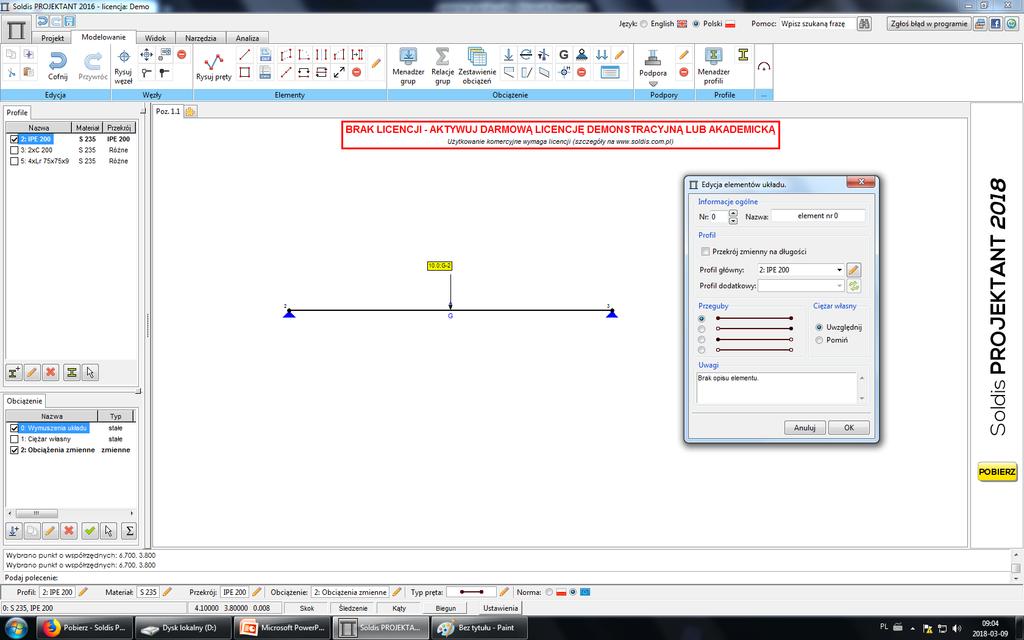Image resolution: width=1024 pixels, height=640 pixels.
Task: Click the binoculars help search icon
Action: [x=864, y=24]
